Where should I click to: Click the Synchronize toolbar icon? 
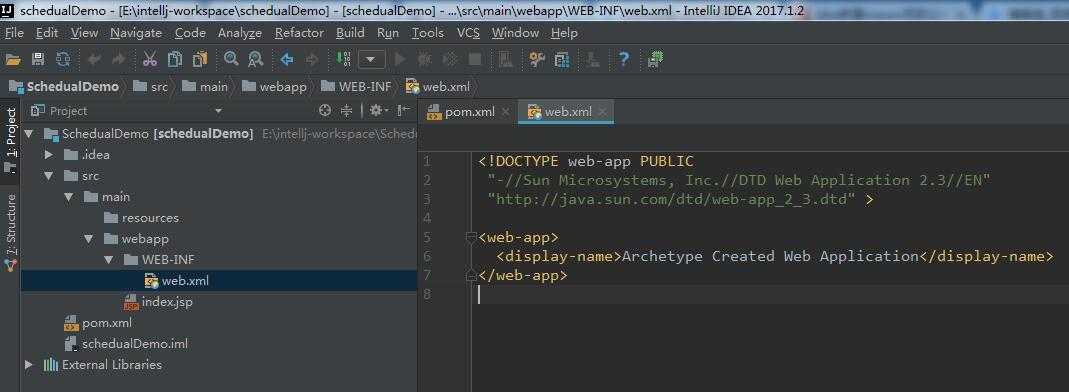[63, 60]
